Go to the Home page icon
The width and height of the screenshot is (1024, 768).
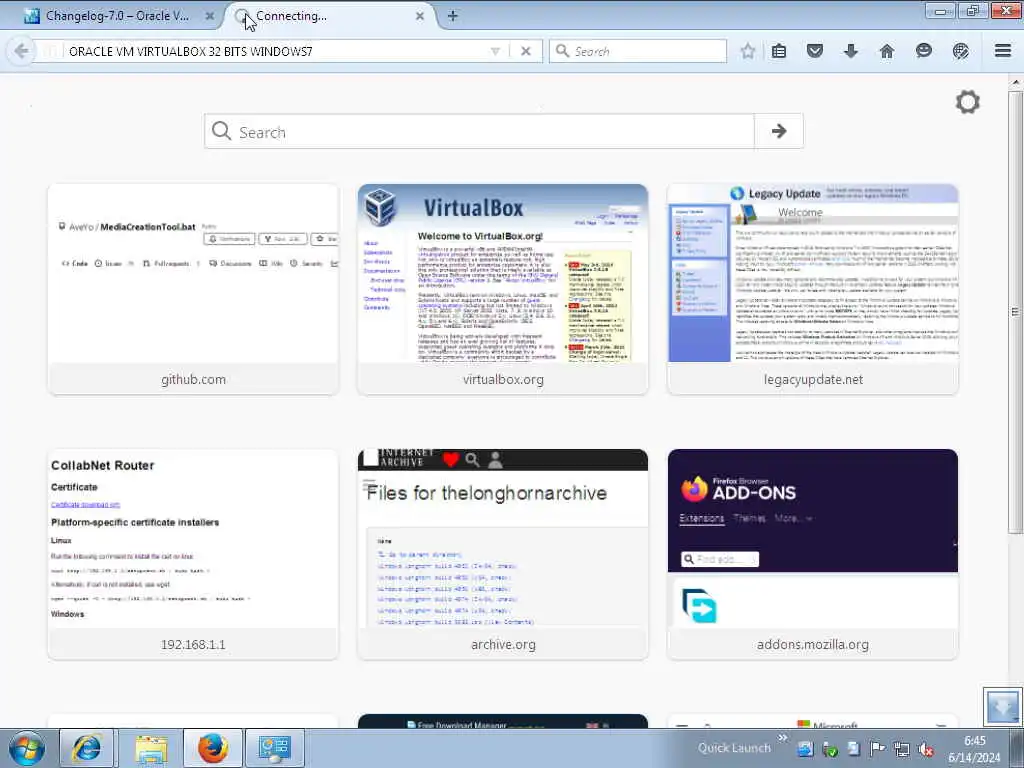tap(887, 51)
